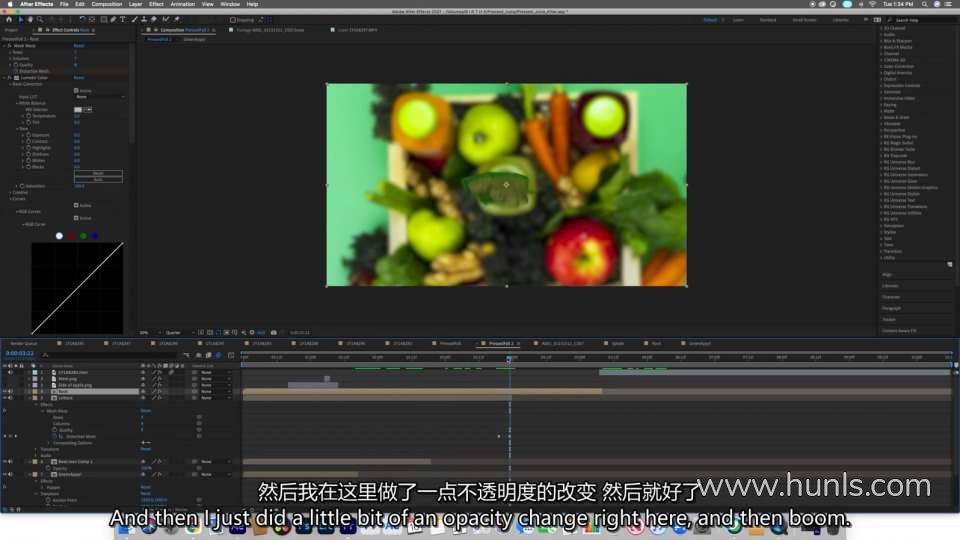
Task: Select the Clone Stamp tool
Action: point(144,20)
